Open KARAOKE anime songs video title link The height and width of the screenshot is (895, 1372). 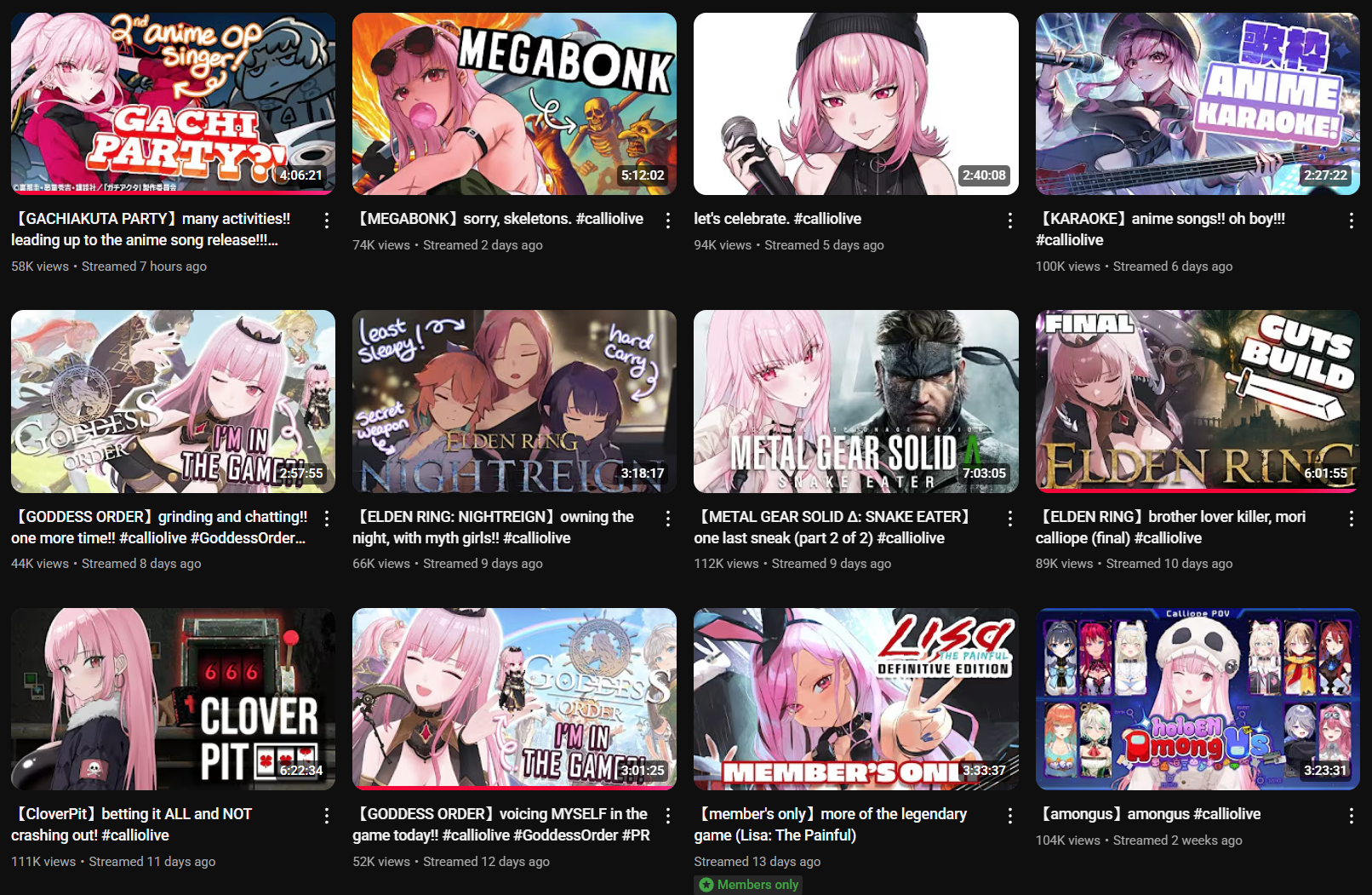point(1160,229)
